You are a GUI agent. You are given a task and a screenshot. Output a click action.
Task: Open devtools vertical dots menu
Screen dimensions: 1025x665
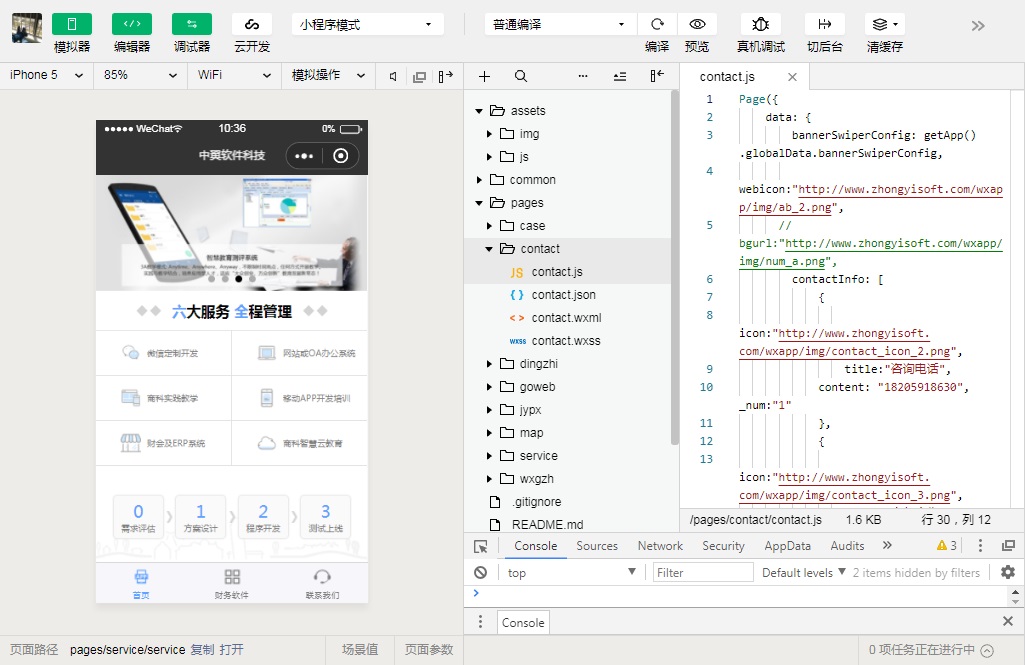pos(980,545)
